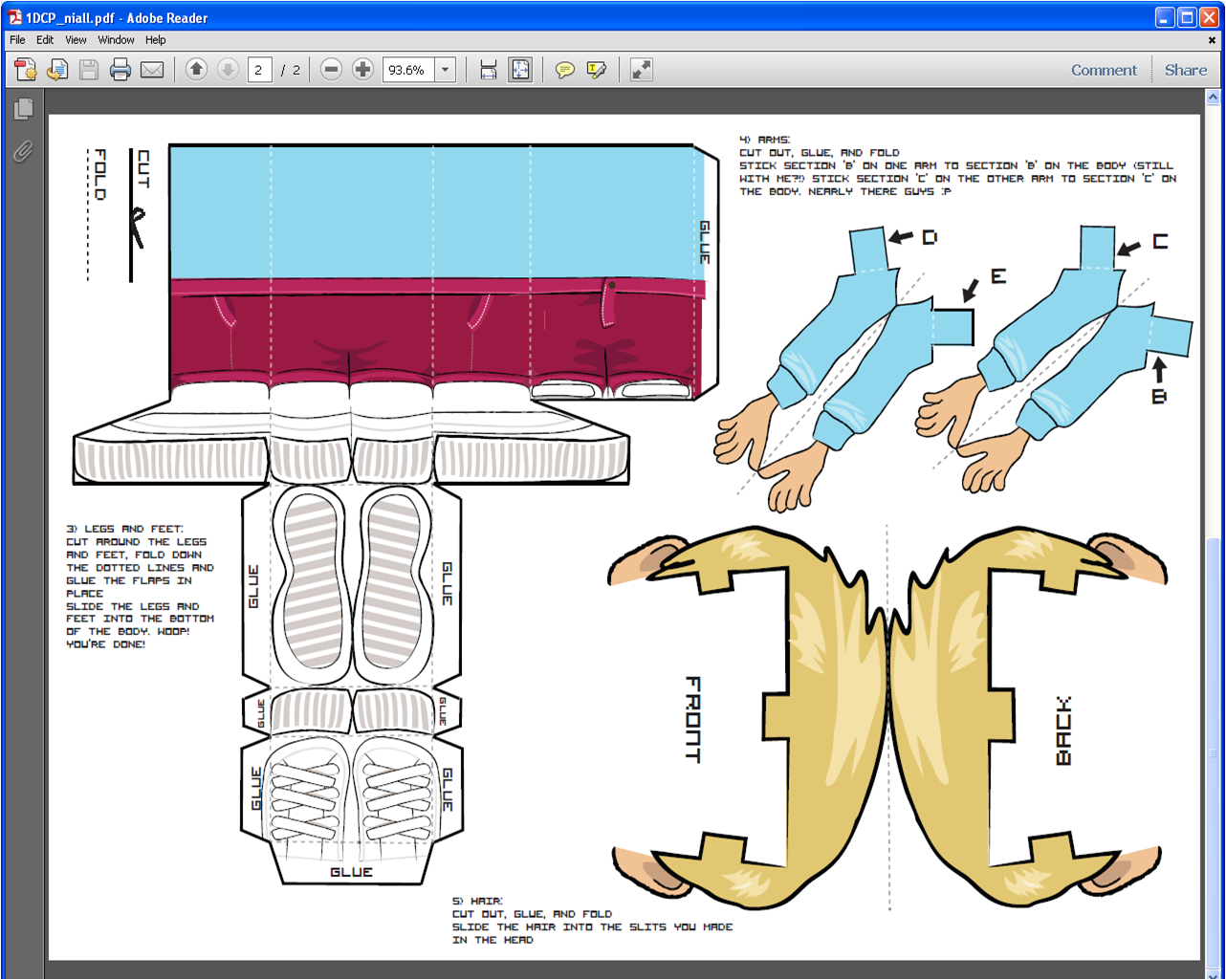
Task: Go to previous page with up arrow
Action: tap(196, 70)
